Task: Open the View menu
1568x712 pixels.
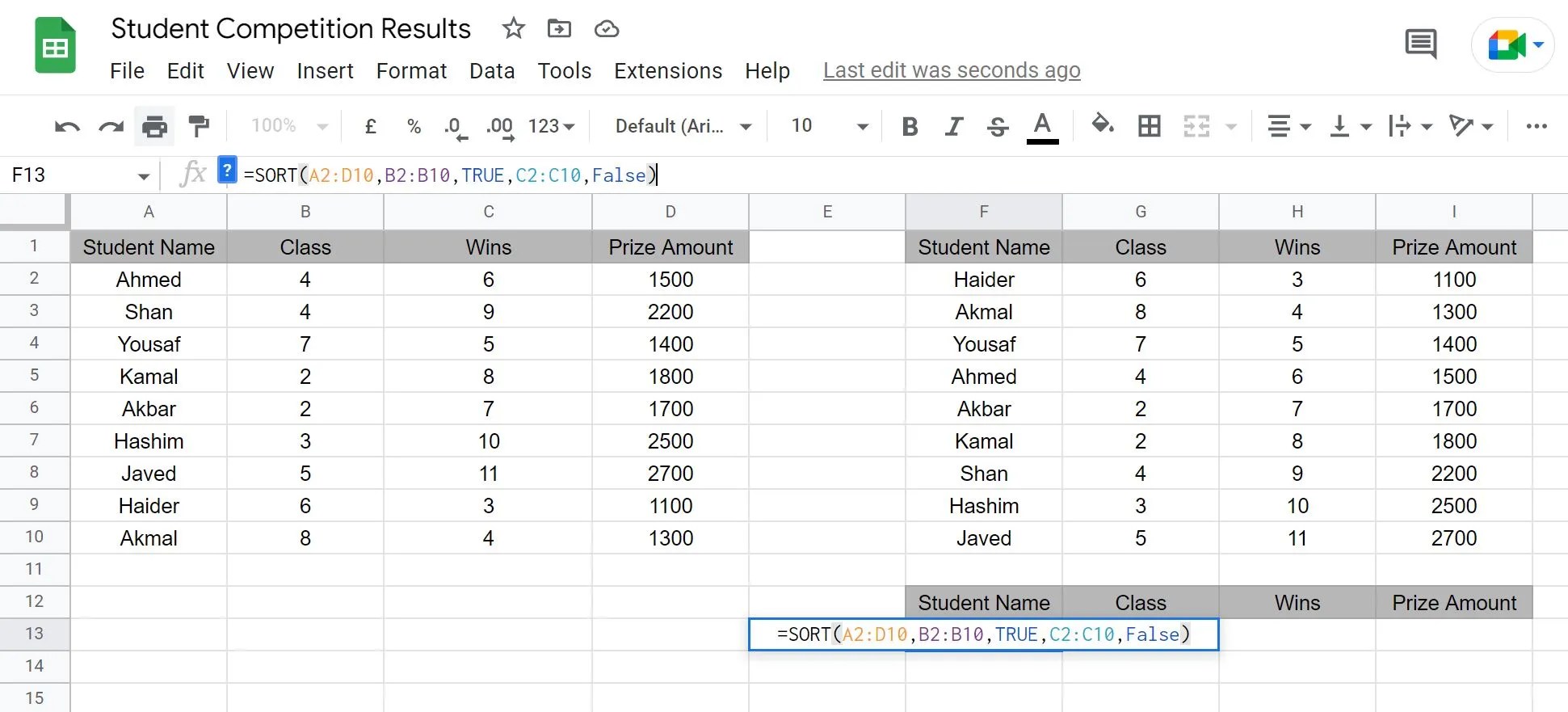Action: tap(250, 71)
